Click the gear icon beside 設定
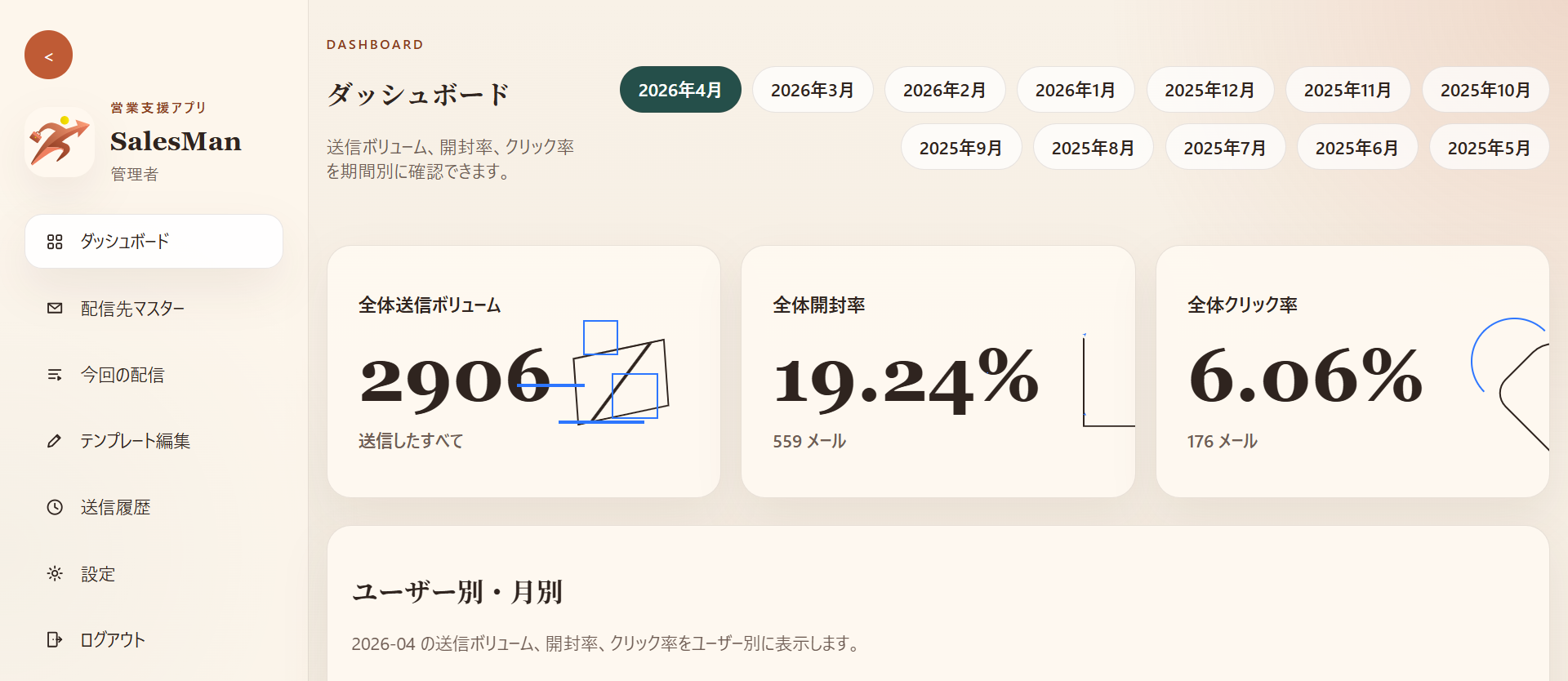1568x681 pixels. 55,574
